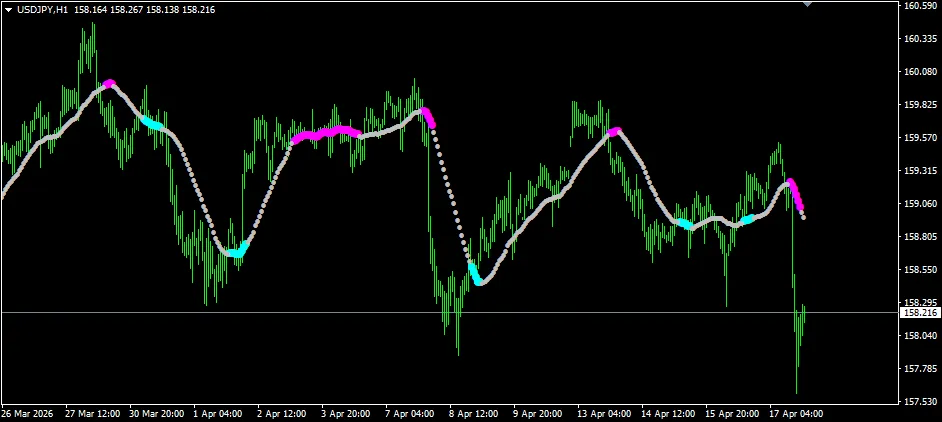
Task: Click the 2 Apr 12:00 time label
Action: (282, 414)
